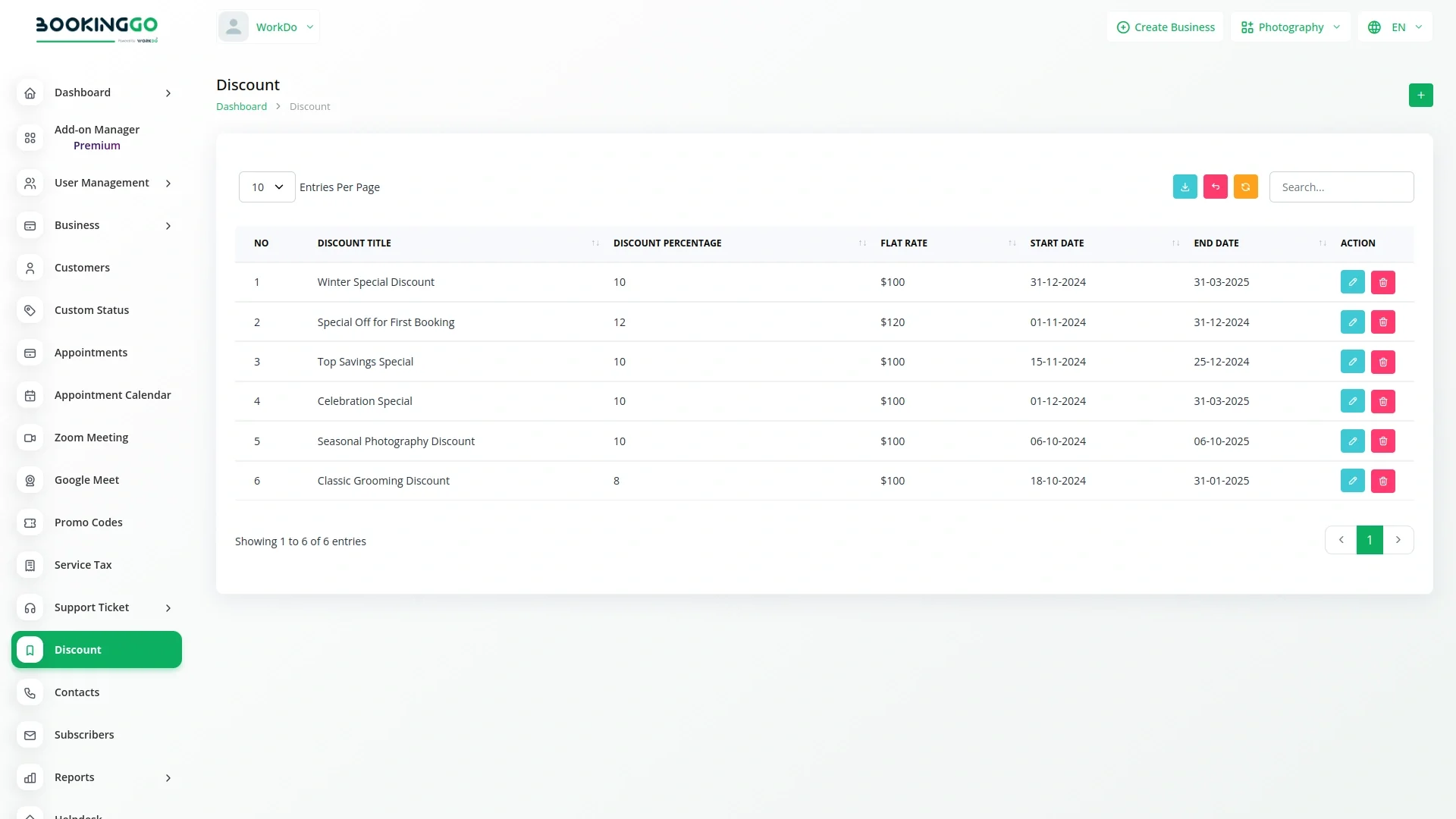This screenshot has width=1456, height=819.
Task: Open the Photography business dropdown
Action: coord(1290,27)
